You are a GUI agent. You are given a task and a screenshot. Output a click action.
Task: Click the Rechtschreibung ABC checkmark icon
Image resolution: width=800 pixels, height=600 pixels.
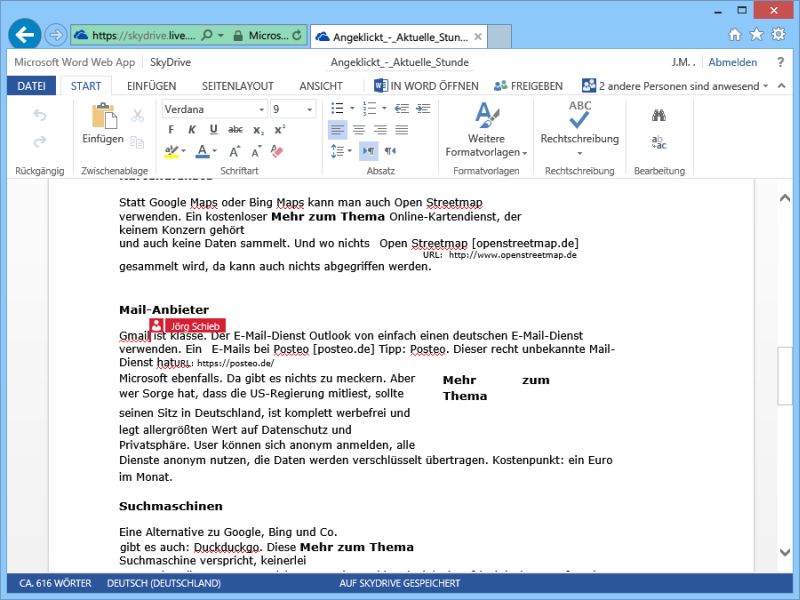coord(580,114)
